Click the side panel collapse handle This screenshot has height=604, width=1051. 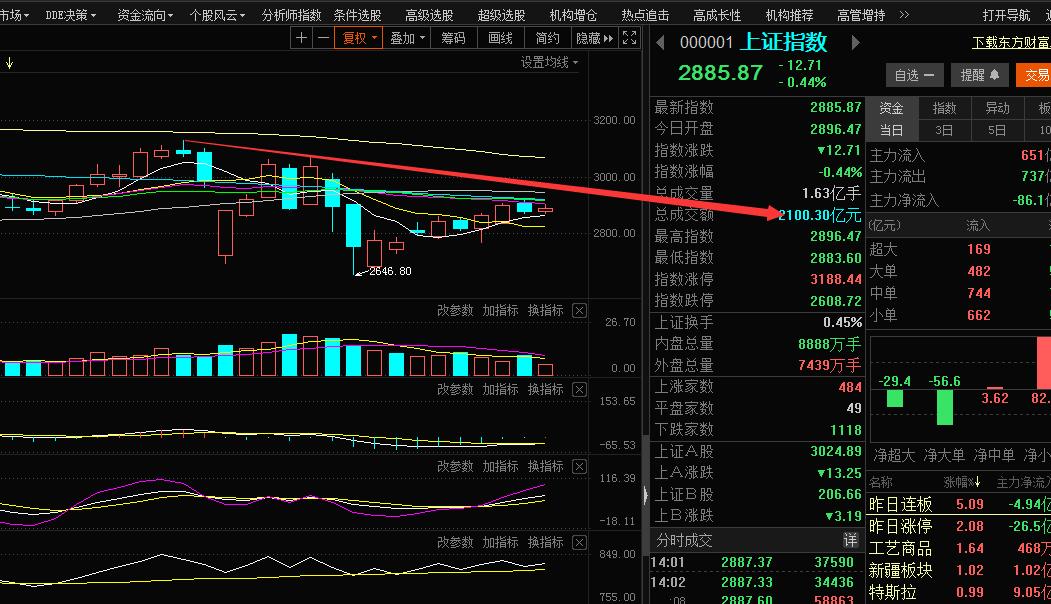point(645,495)
